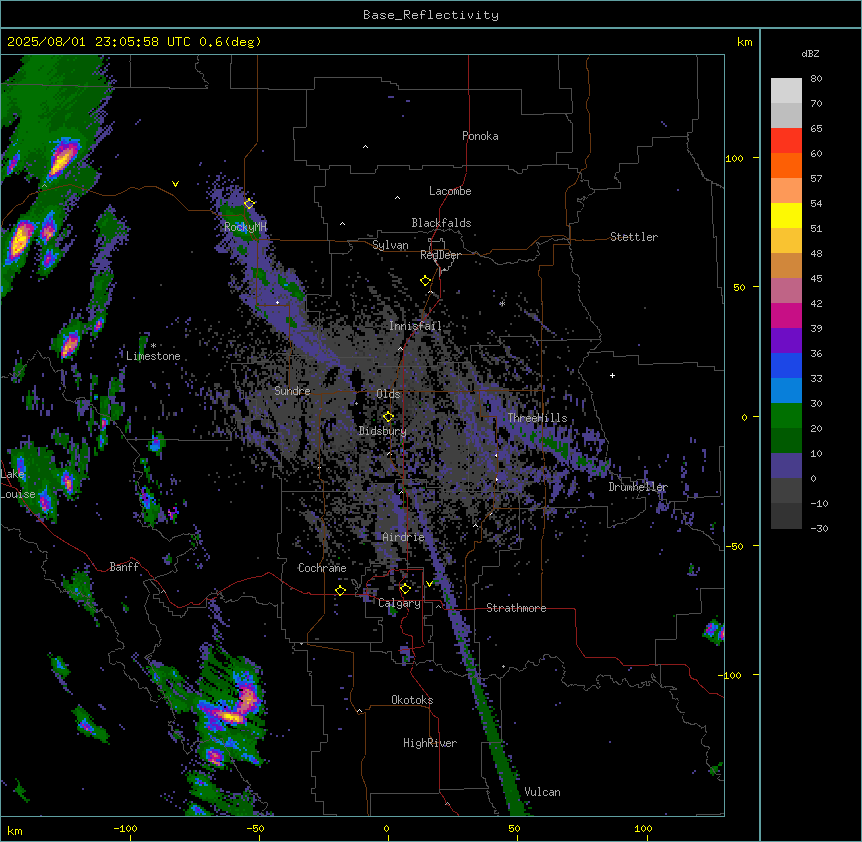The height and width of the screenshot is (842, 862).
Task: Click the yellow diamond marker near RockyMH
Action: pyautogui.click(x=249, y=204)
